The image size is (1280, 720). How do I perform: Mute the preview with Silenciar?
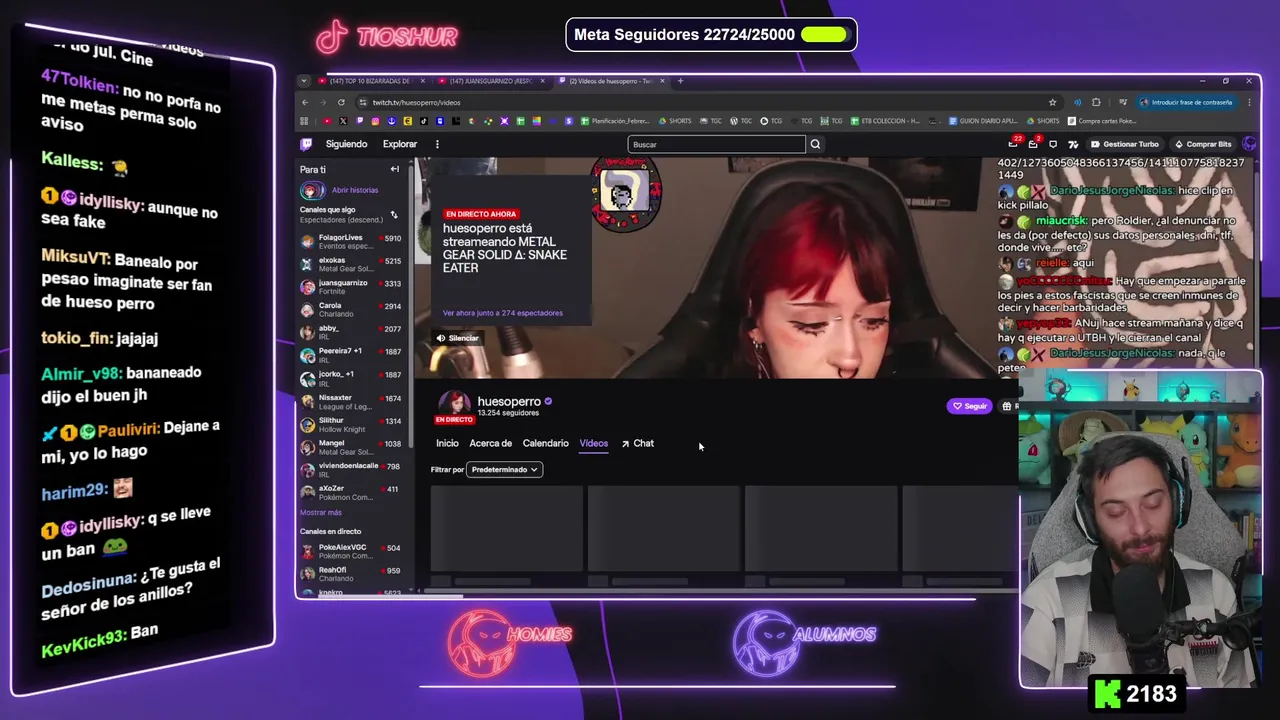tap(457, 338)
